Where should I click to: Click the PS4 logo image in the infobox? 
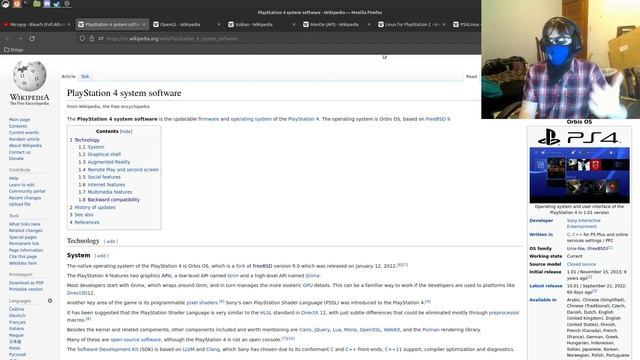pyautogui.click(x=579, y=138)
